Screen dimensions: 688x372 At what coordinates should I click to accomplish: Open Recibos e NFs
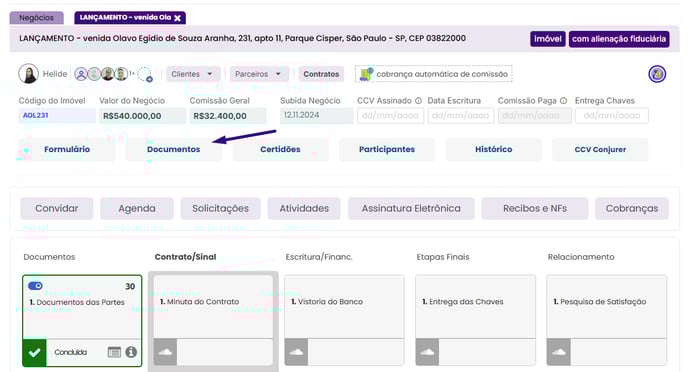[x=535, y=208]
